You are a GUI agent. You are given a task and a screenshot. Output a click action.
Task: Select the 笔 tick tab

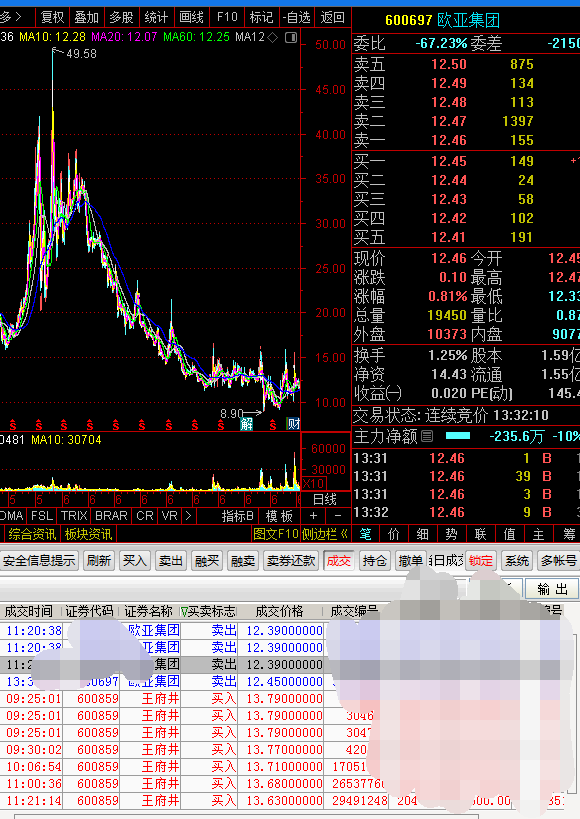click(366, 534)
